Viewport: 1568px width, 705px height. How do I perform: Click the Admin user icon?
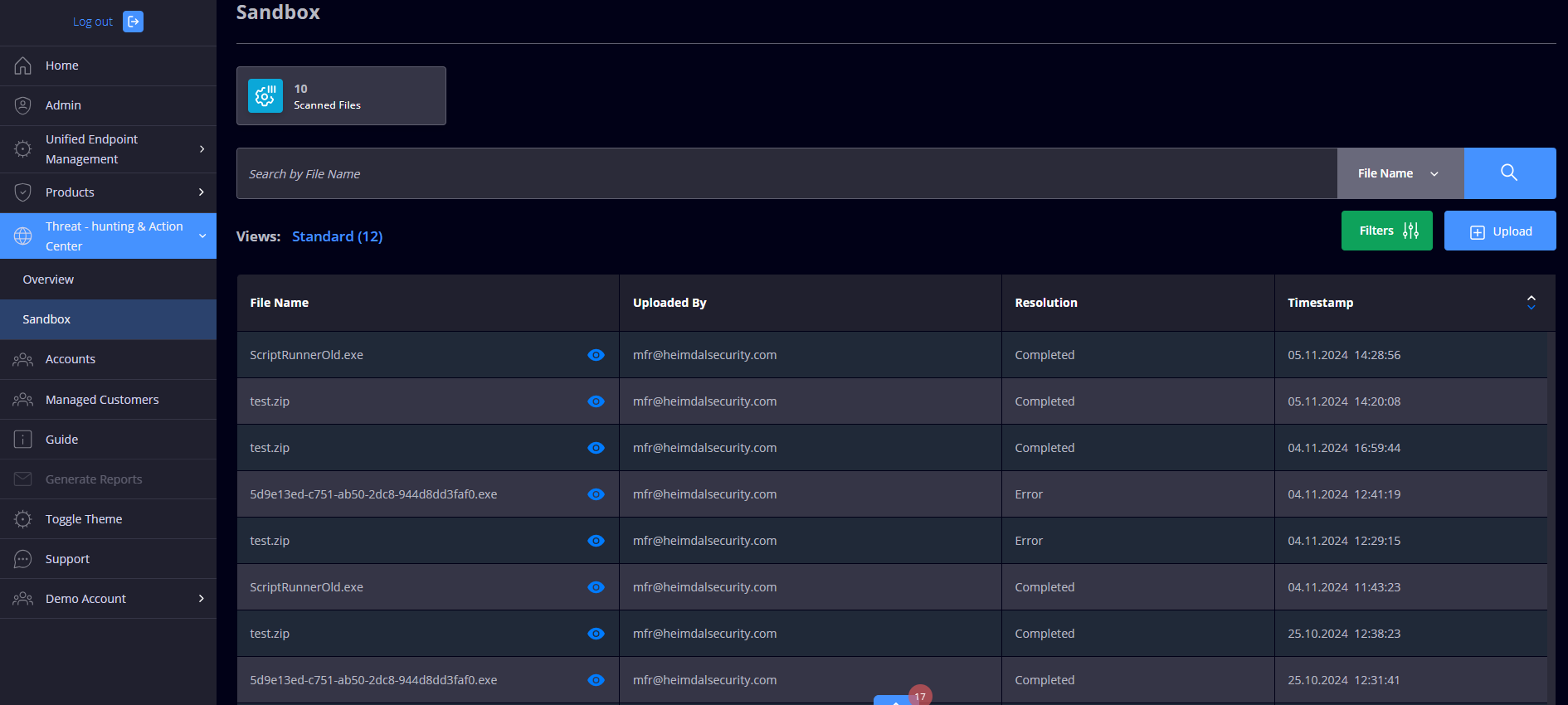pos(23,105)
